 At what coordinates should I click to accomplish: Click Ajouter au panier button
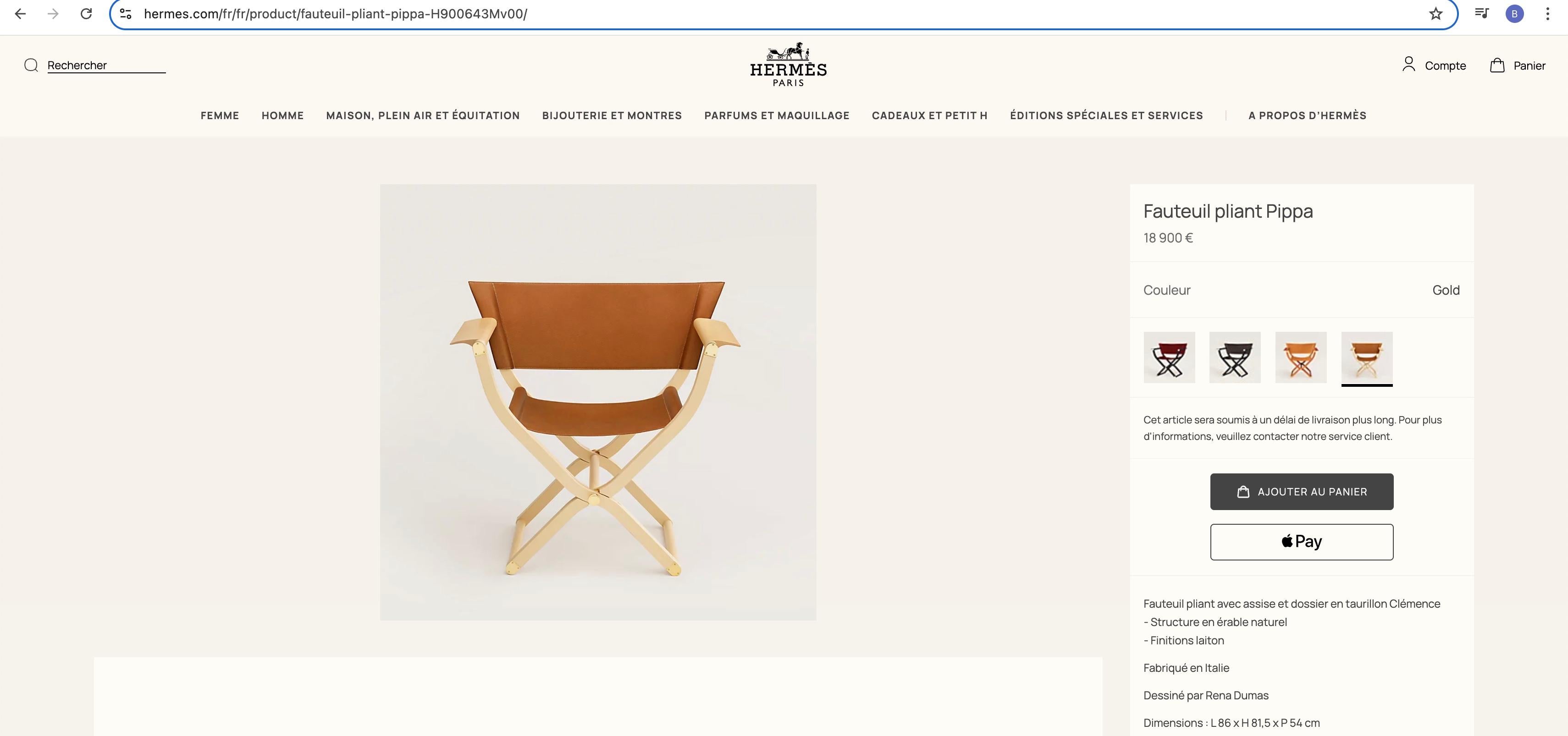click(x=1301, y=491)
